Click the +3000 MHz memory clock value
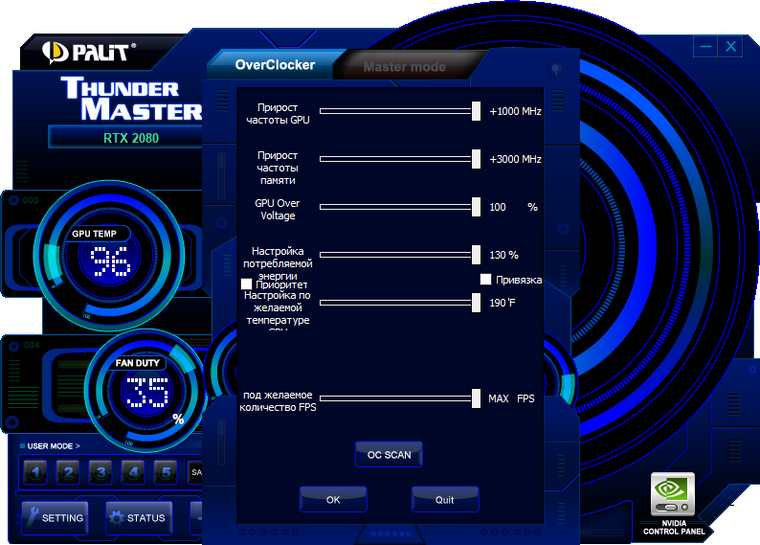760x545 pixels. [x=515, y=159]
